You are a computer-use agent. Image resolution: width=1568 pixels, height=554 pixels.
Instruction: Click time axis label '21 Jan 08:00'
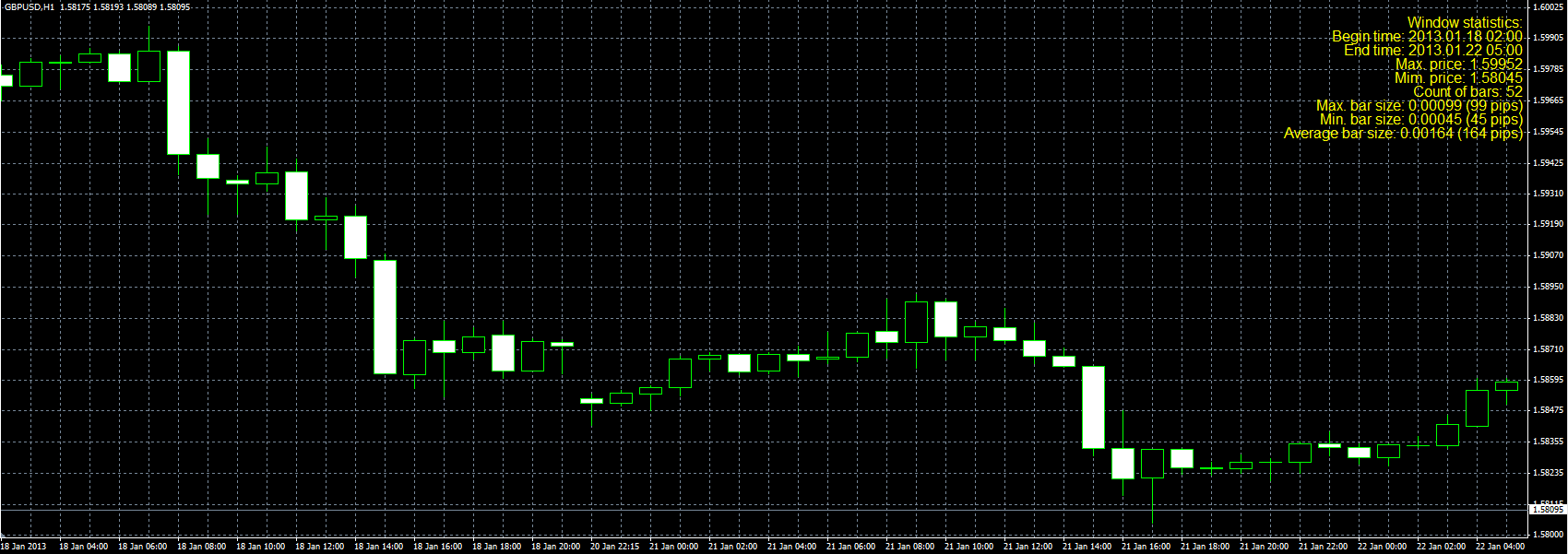point(909,547)
